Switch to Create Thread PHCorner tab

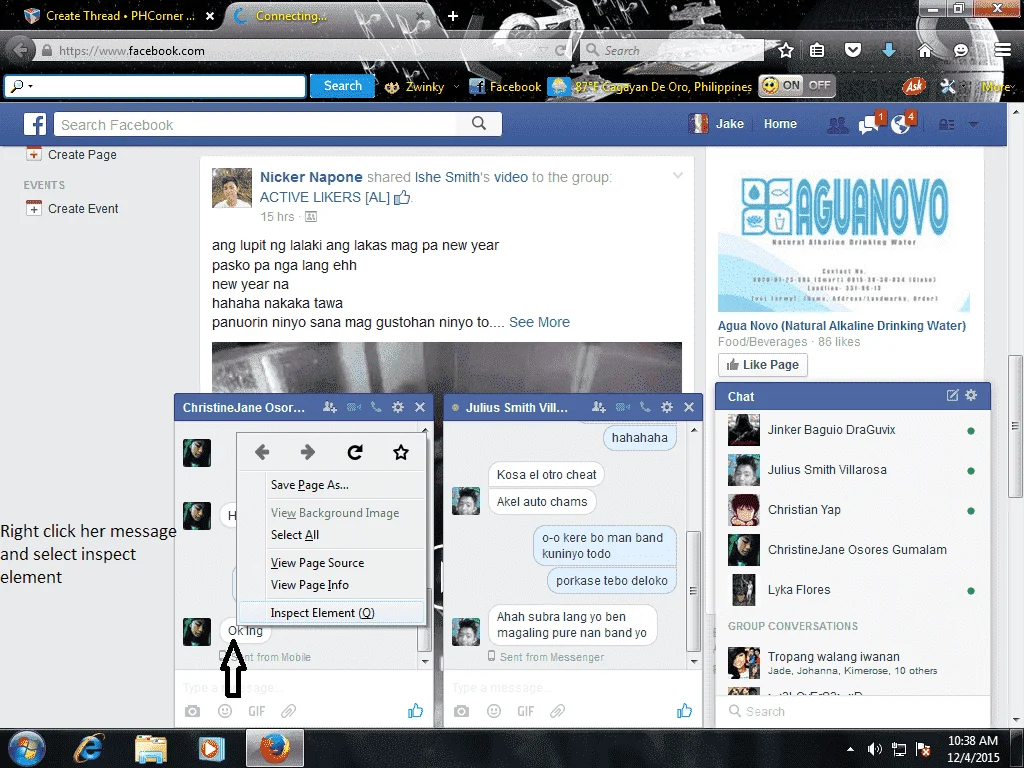pyautogui.click(x=120, y=16)
